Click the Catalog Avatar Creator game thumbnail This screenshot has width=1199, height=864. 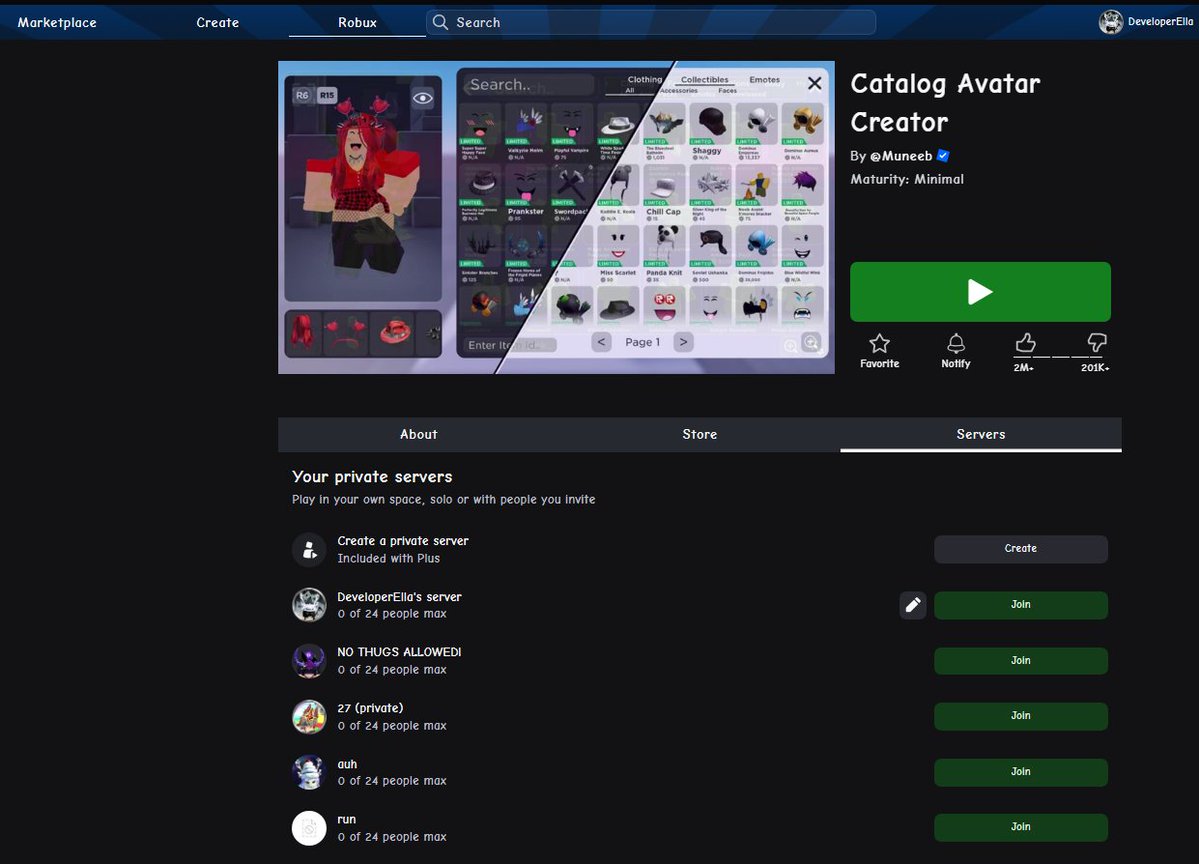556,217
